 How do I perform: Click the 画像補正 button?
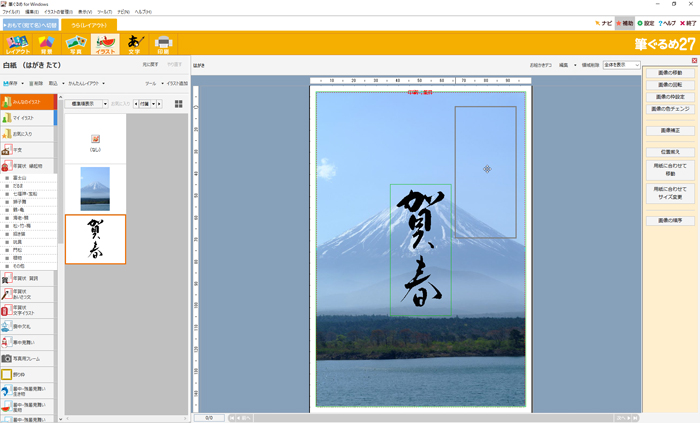click(671, 130)
